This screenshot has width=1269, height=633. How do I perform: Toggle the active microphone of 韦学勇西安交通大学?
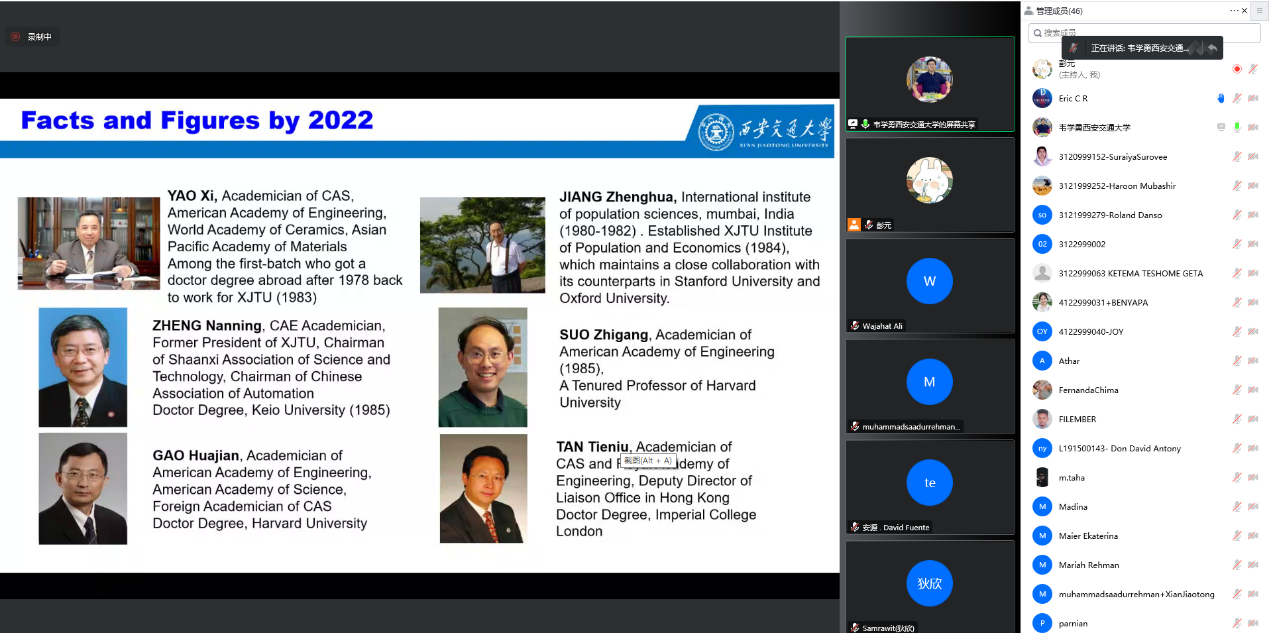click(1237, 127)
